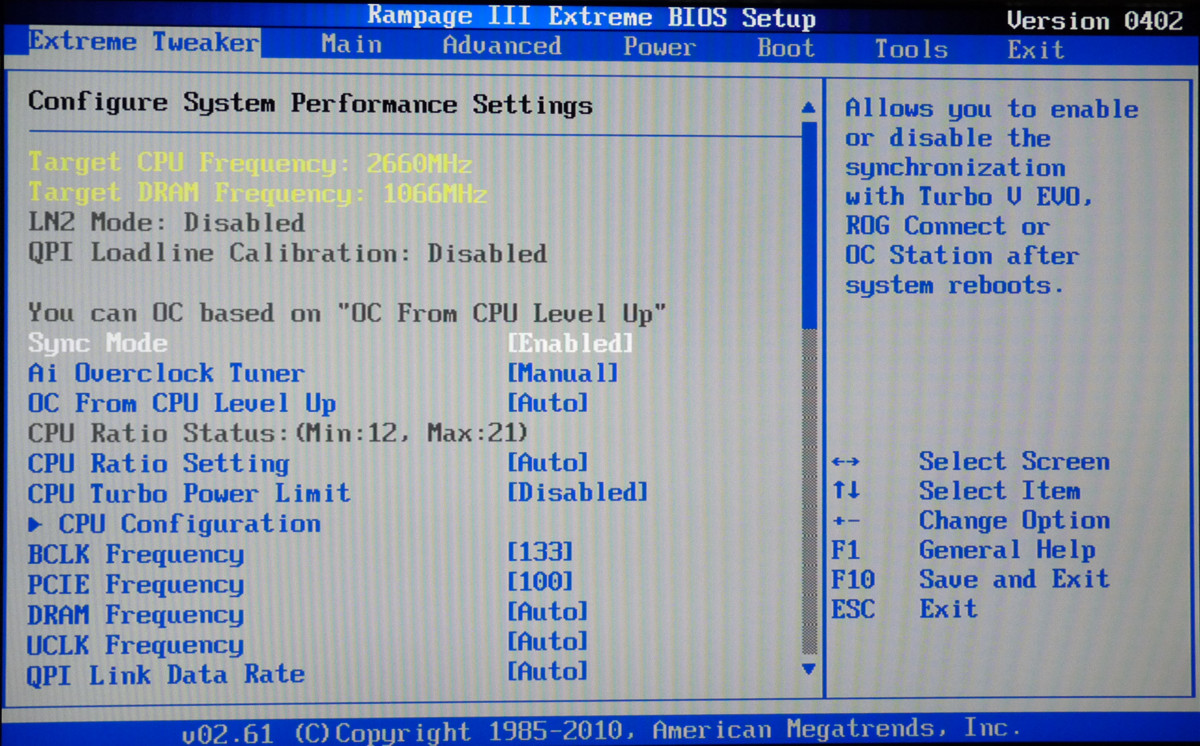
Task: Click the Version 0402 text
Action: coord(1095,21)
